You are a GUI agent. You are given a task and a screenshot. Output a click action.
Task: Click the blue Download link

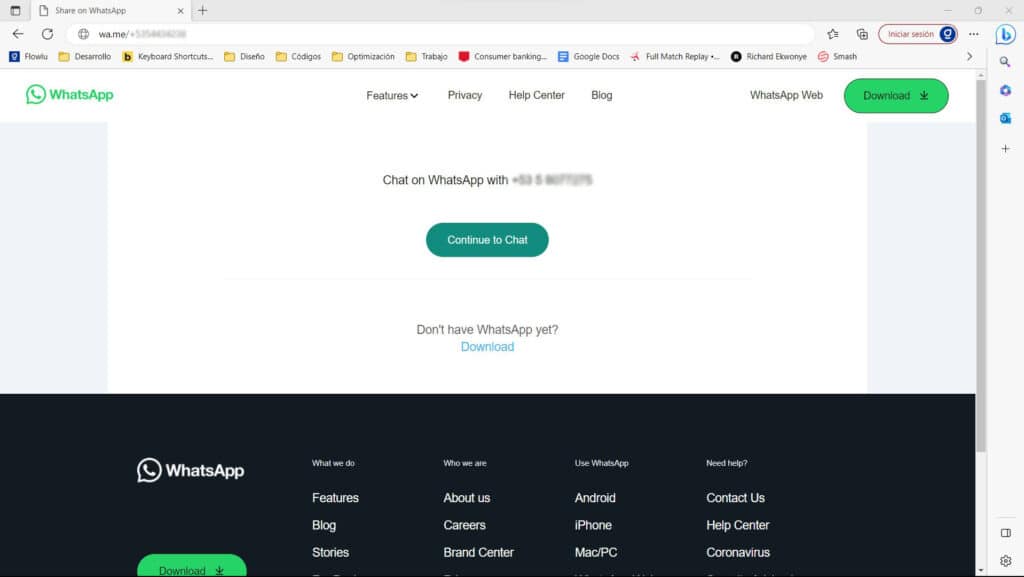tap(487, 347)
